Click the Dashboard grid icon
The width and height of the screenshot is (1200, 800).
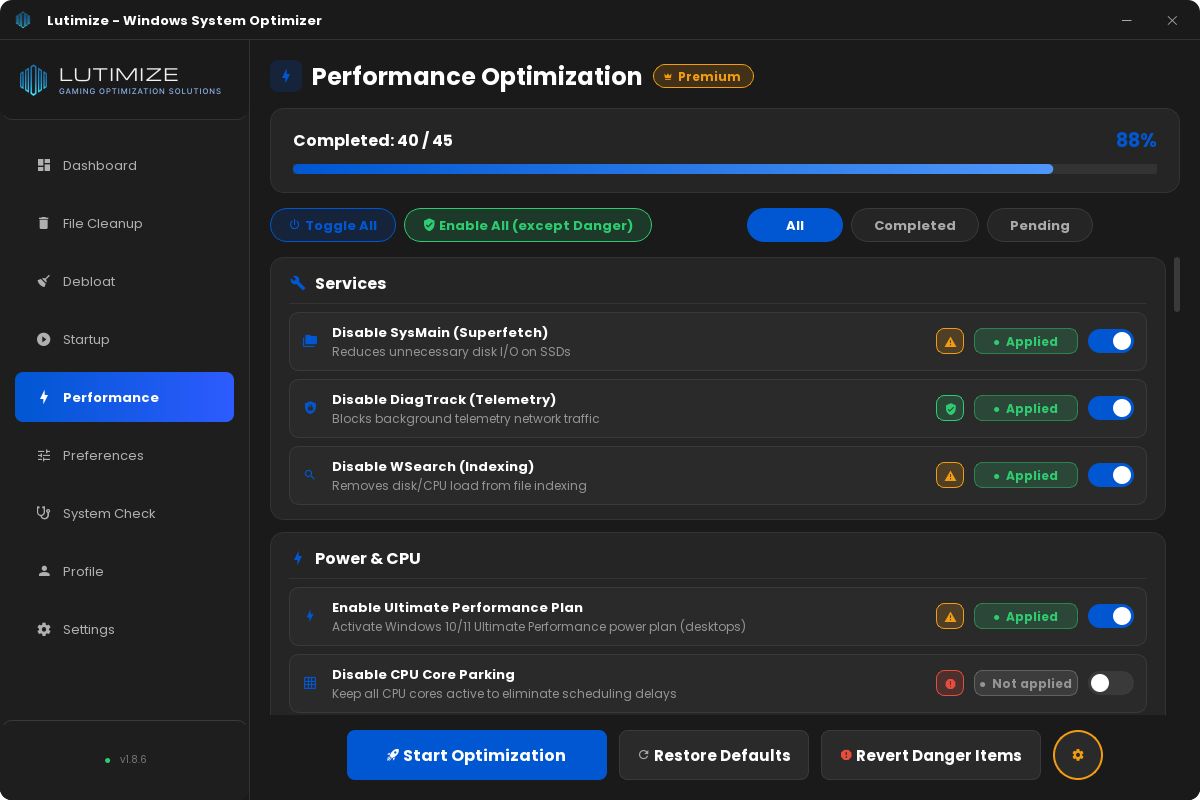coord(44,165)
